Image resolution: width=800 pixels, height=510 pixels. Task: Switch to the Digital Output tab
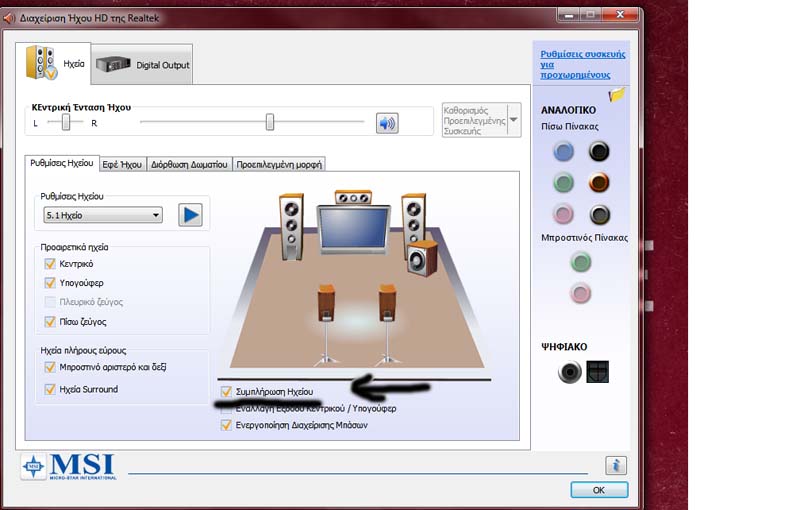pyautogui.click(x=142, y=65)
